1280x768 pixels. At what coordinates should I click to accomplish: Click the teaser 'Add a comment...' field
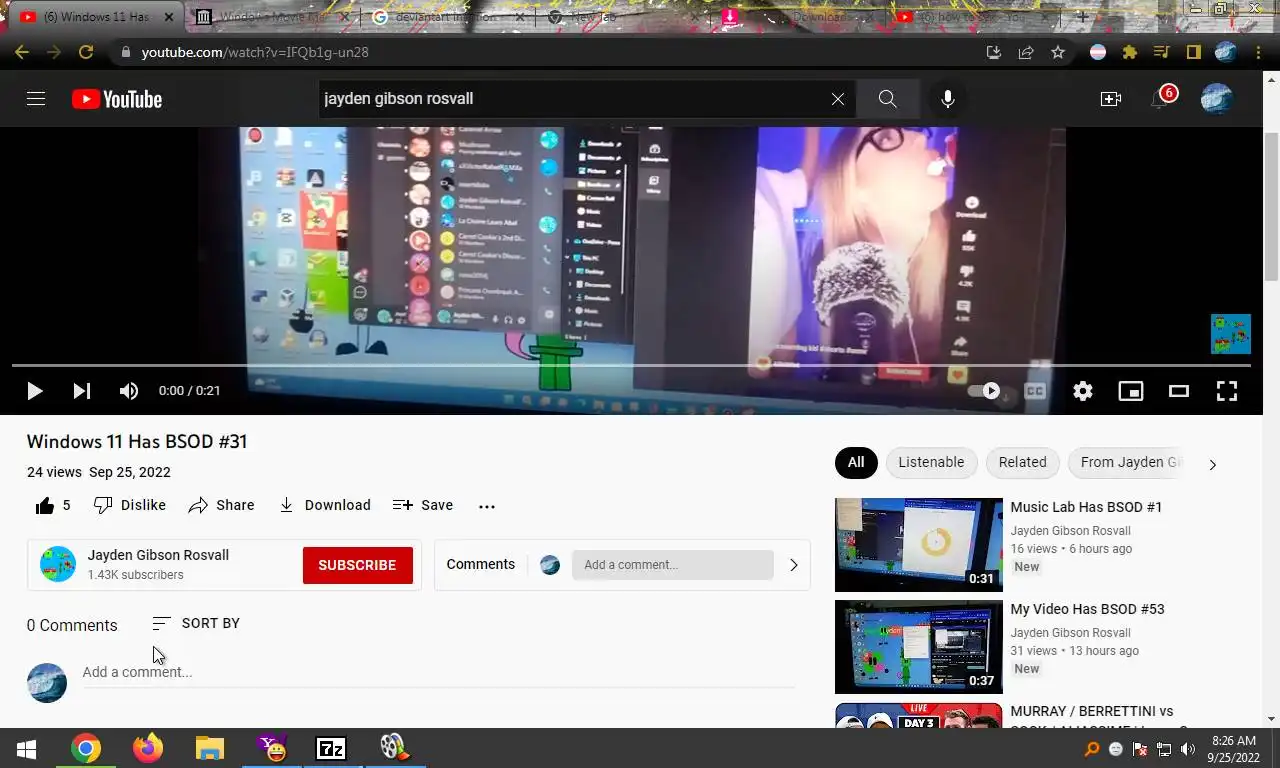(x=673, y=565)
